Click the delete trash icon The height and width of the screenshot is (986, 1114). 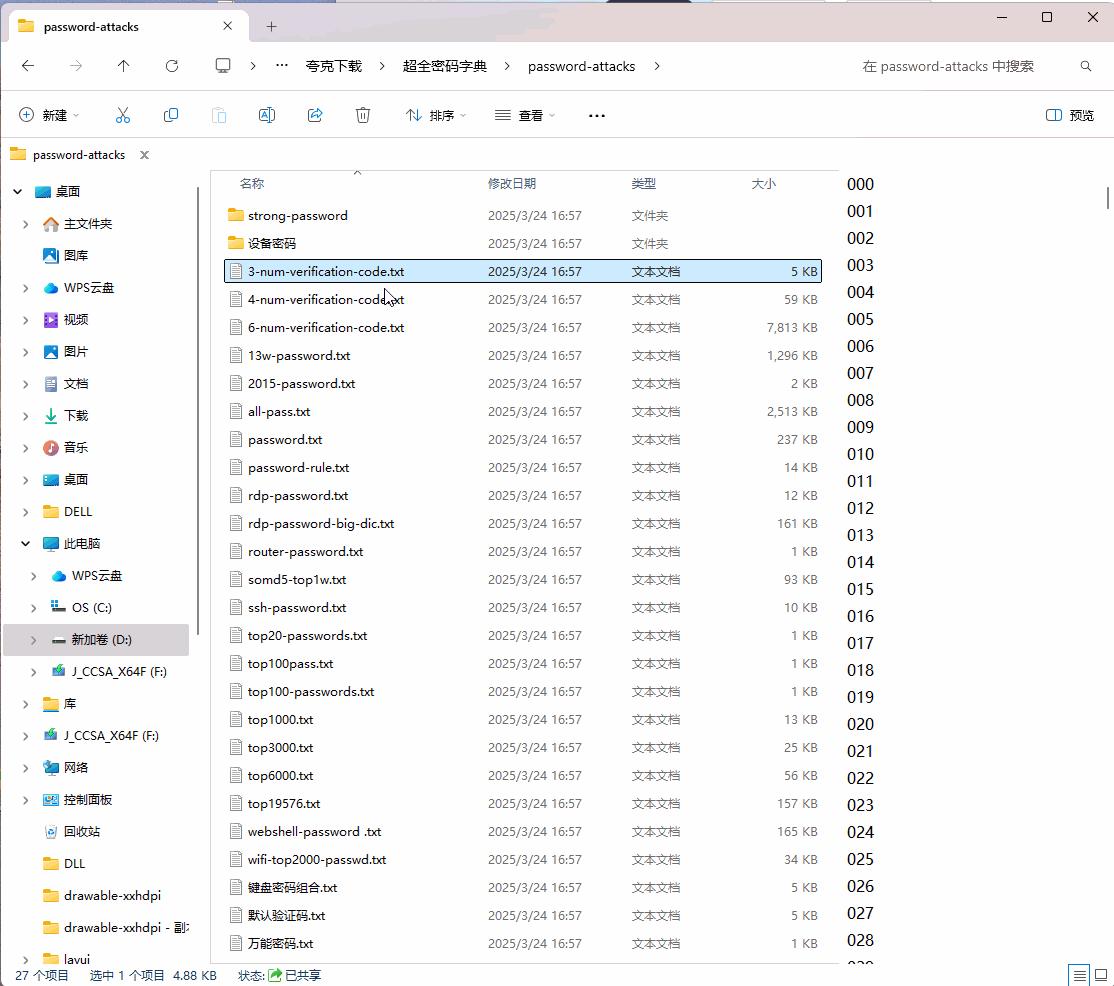363,115
